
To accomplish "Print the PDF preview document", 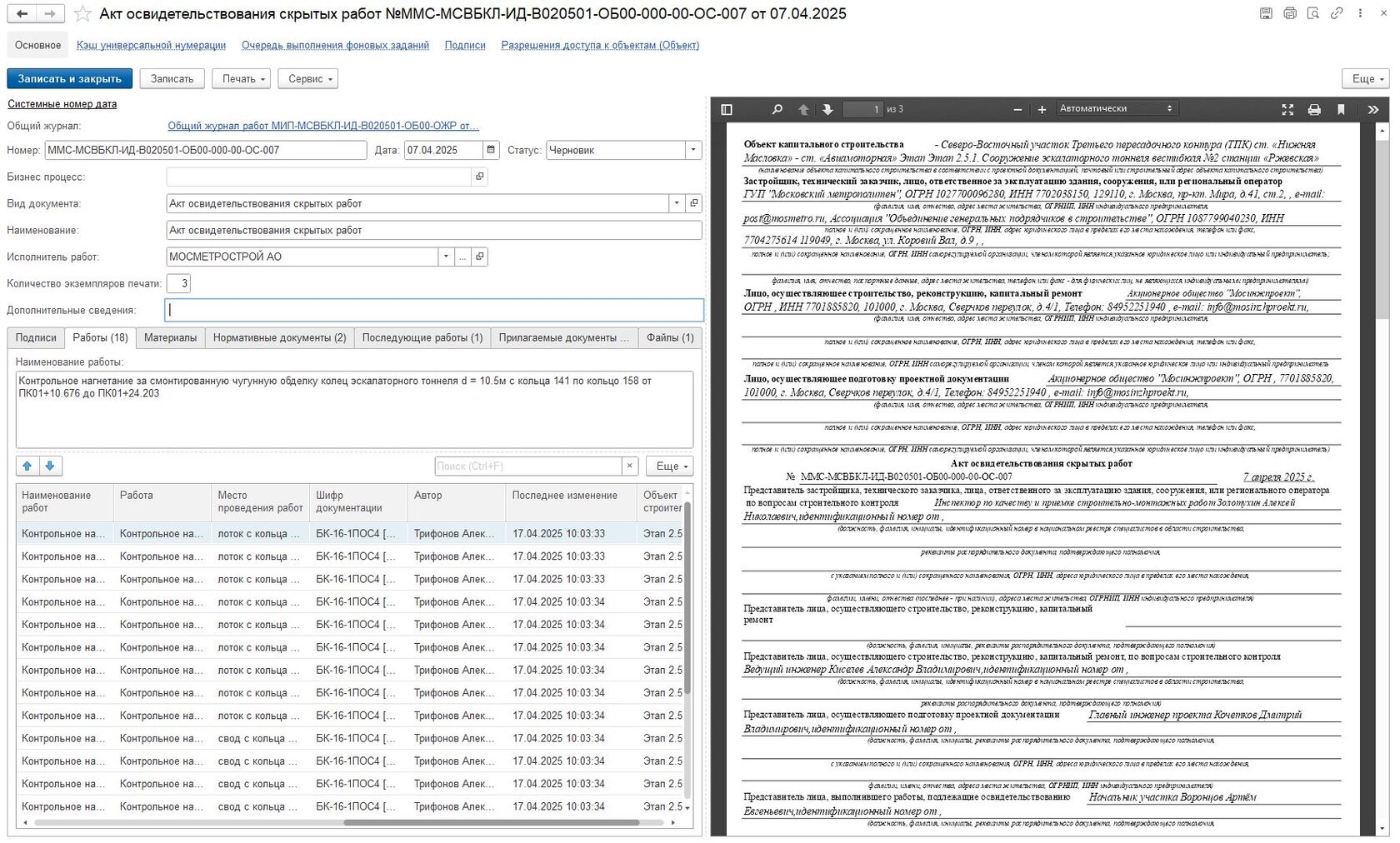I will coord(1314,109).
